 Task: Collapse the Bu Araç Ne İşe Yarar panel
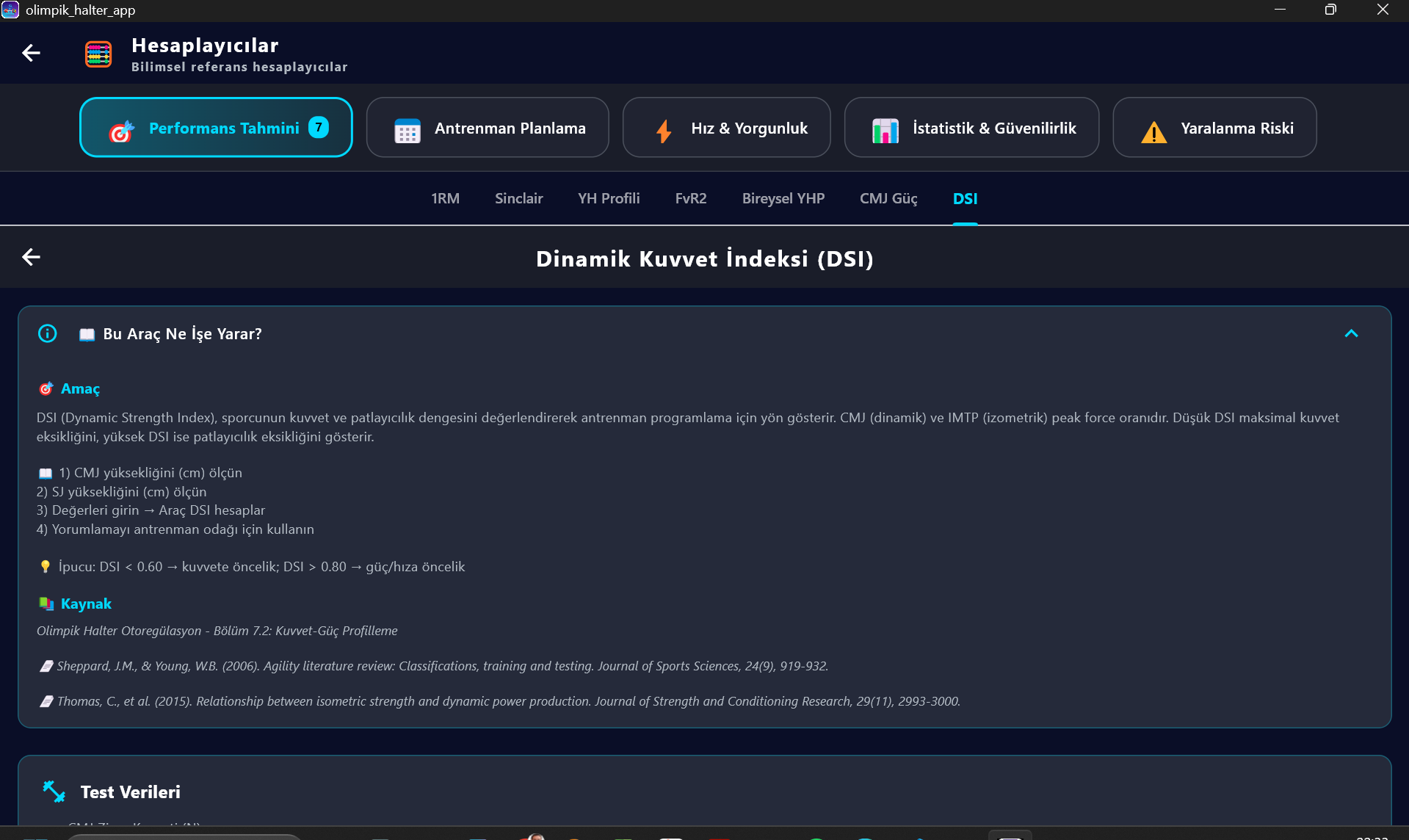click(1351, 333)
